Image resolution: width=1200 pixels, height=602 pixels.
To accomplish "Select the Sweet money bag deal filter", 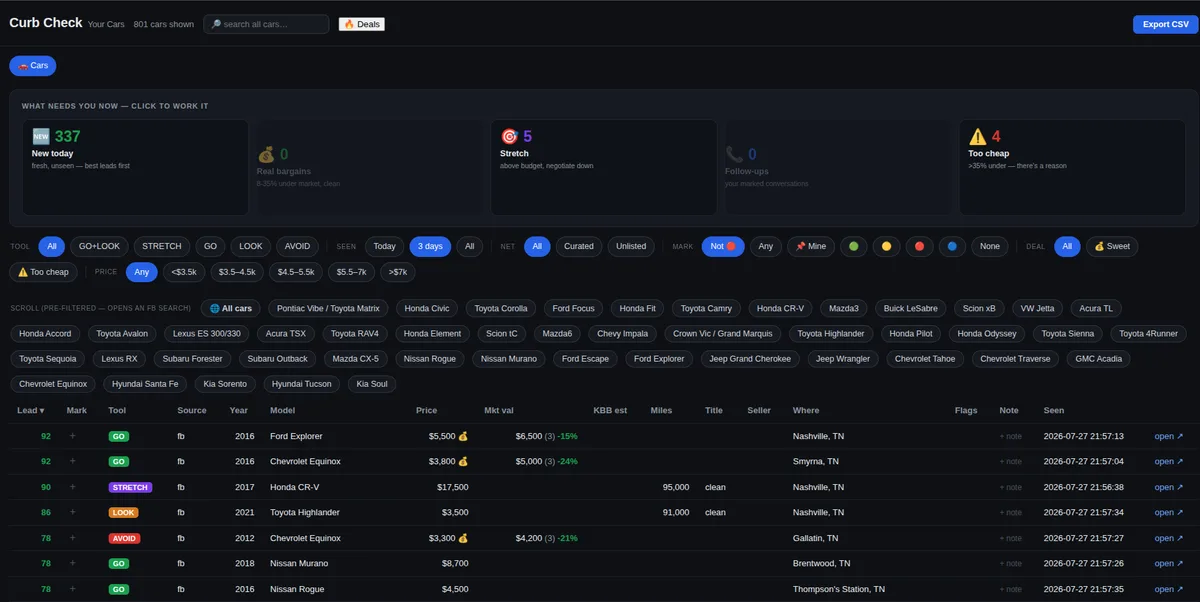I will pyautogui.click(x=1112, y=246).
